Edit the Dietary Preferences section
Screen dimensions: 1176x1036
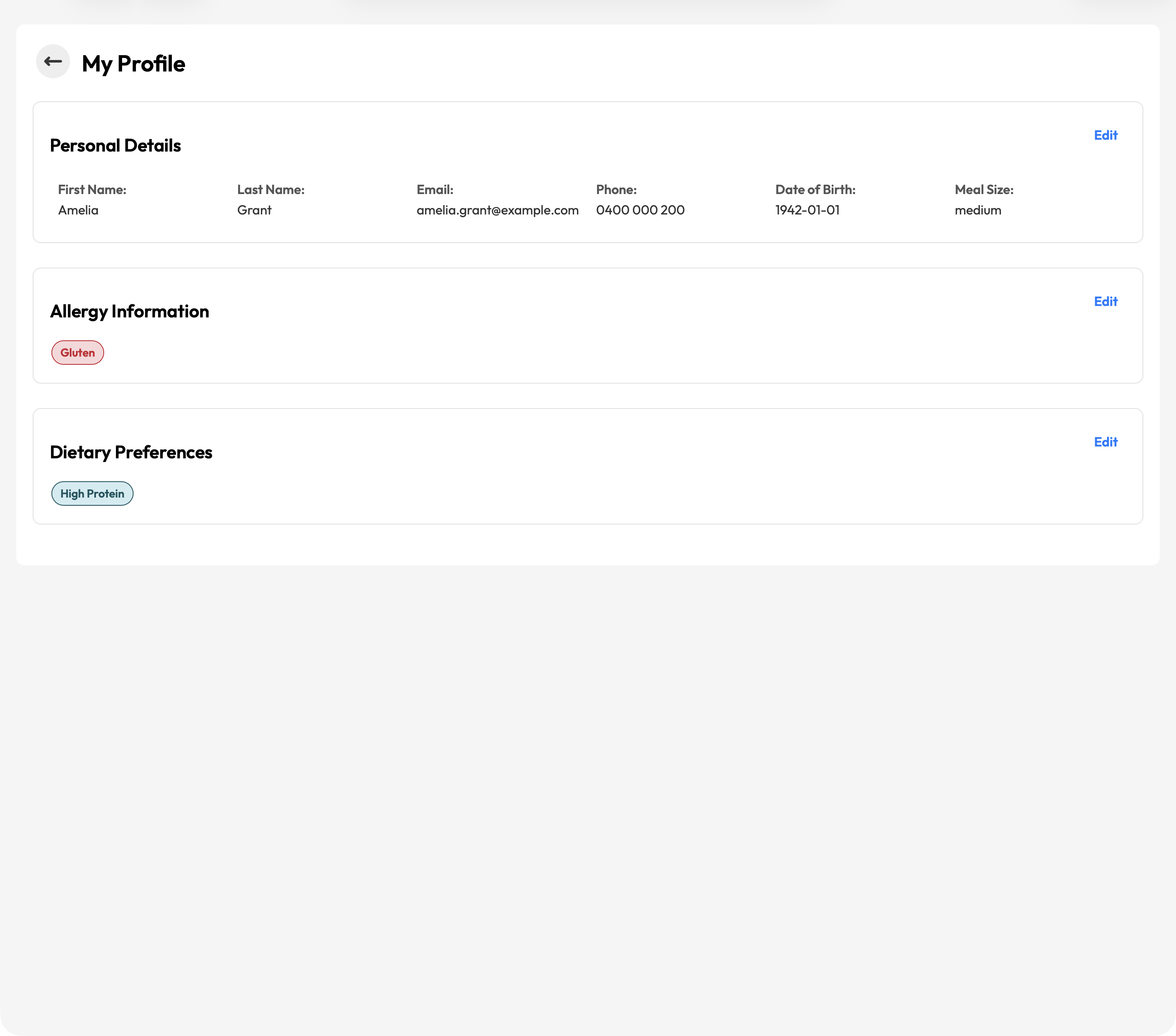1105,442
